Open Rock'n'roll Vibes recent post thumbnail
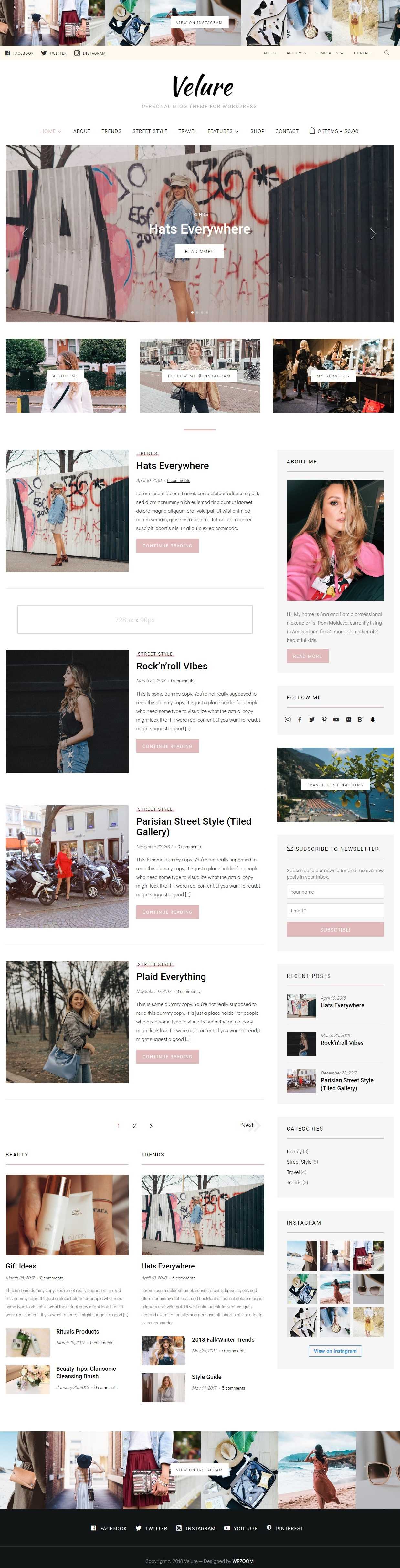Image resolution: width=400 pixels, height=1568 pixels. 301,1044
